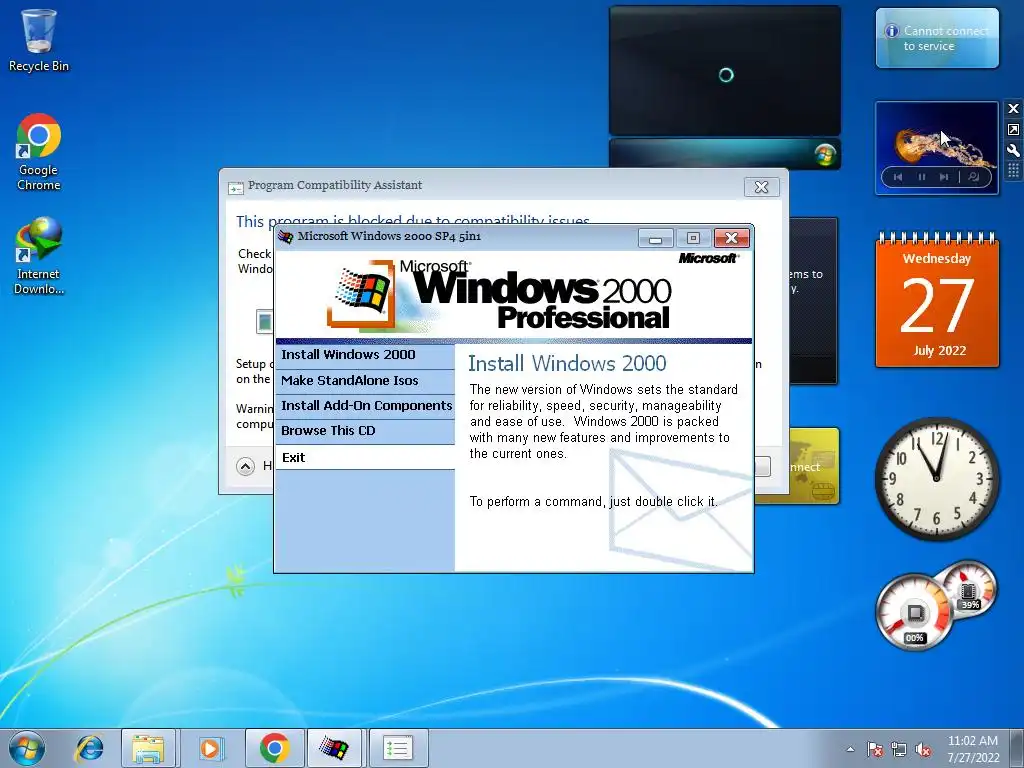This screenshot has height=768, width=1024.
Task: Click the analog clock gadget
Action: pos(937,479)
